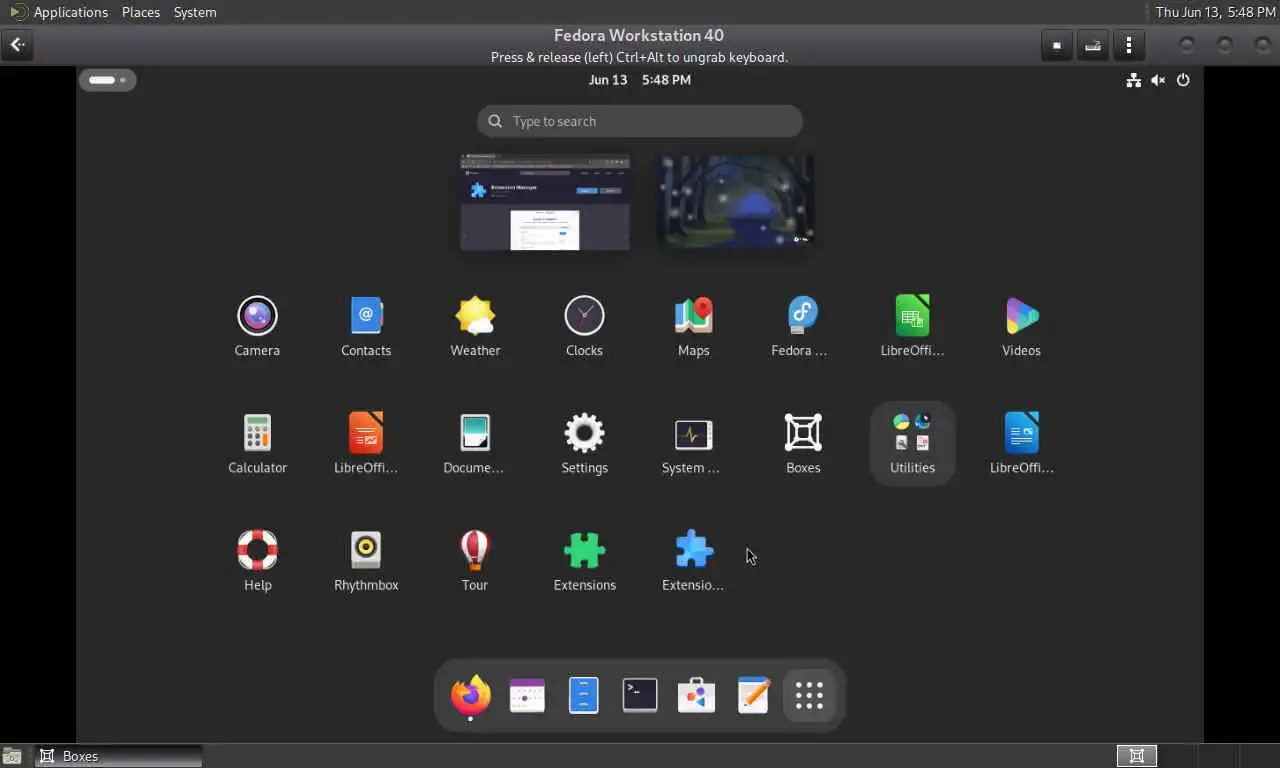
Task: Open Text Editor from the dock
Action: click(x=753, y=695)
